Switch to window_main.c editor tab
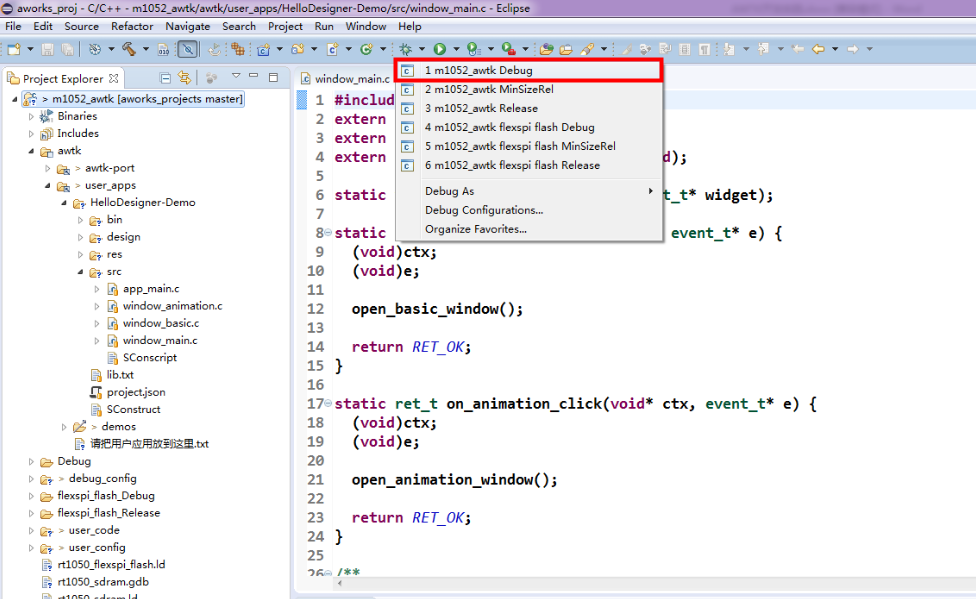This screenshot has height=599, width=976. click(350, 78)
